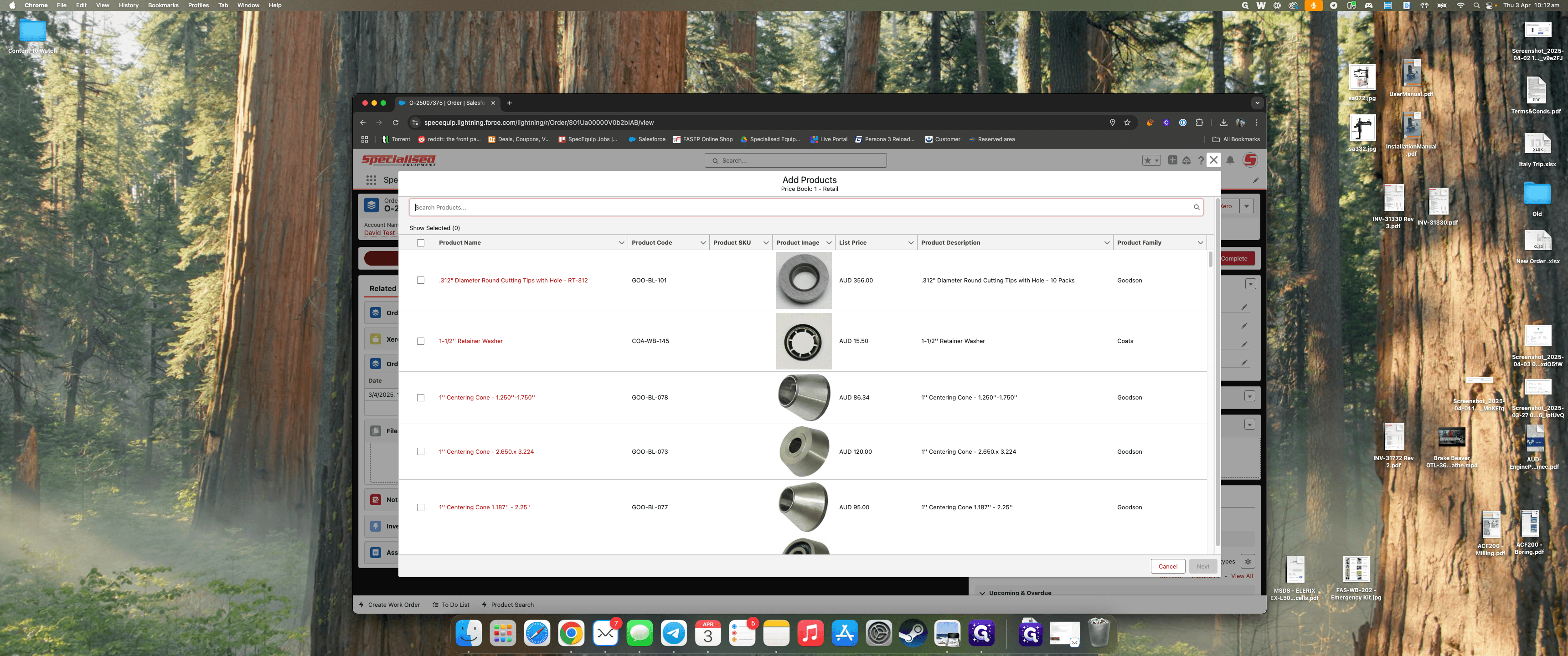1568x656 pixels.
Task: Open Telegram from the dock
Action: pos(674,634)
